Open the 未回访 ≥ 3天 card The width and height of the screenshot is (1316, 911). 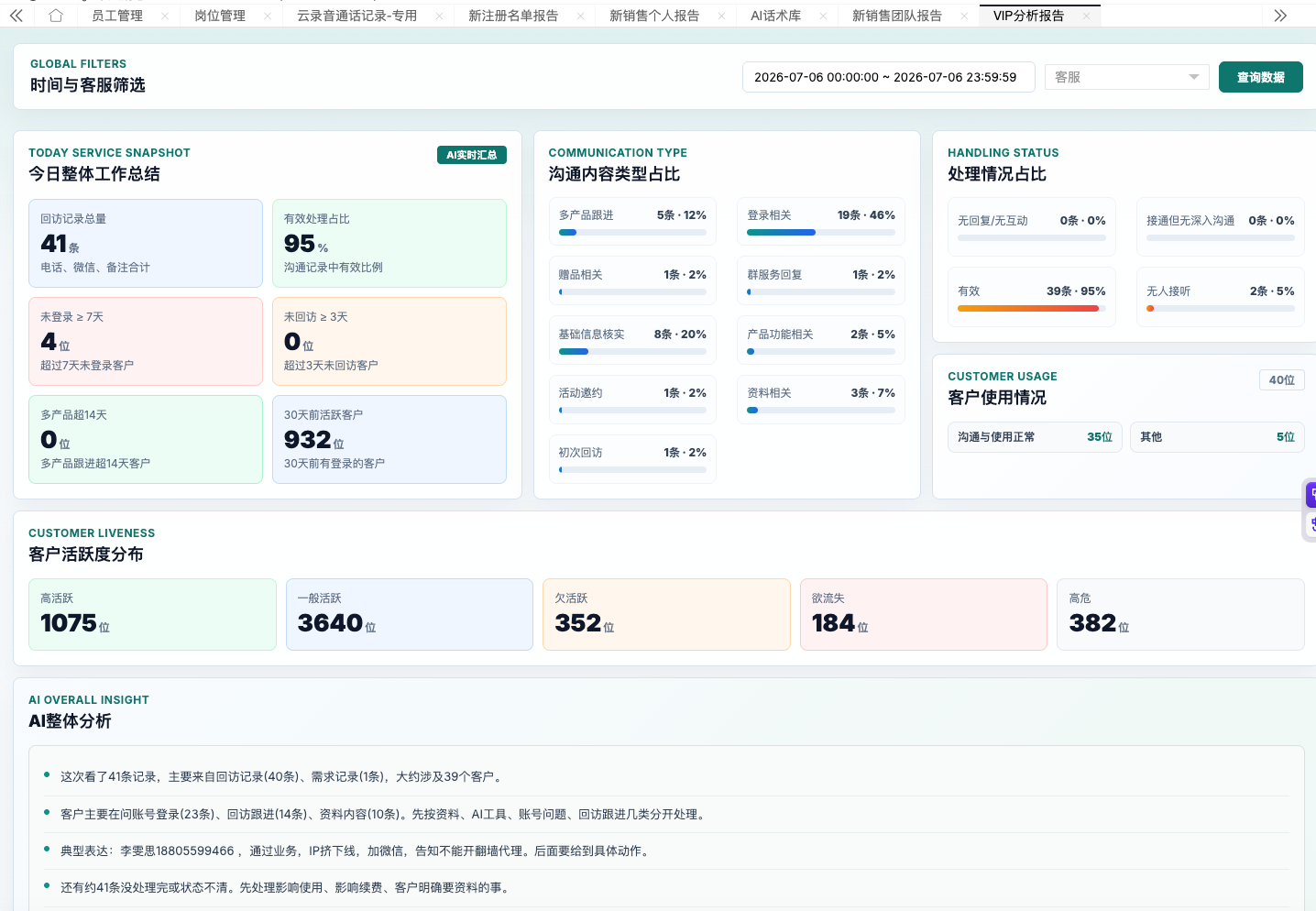tap(389, 341)
